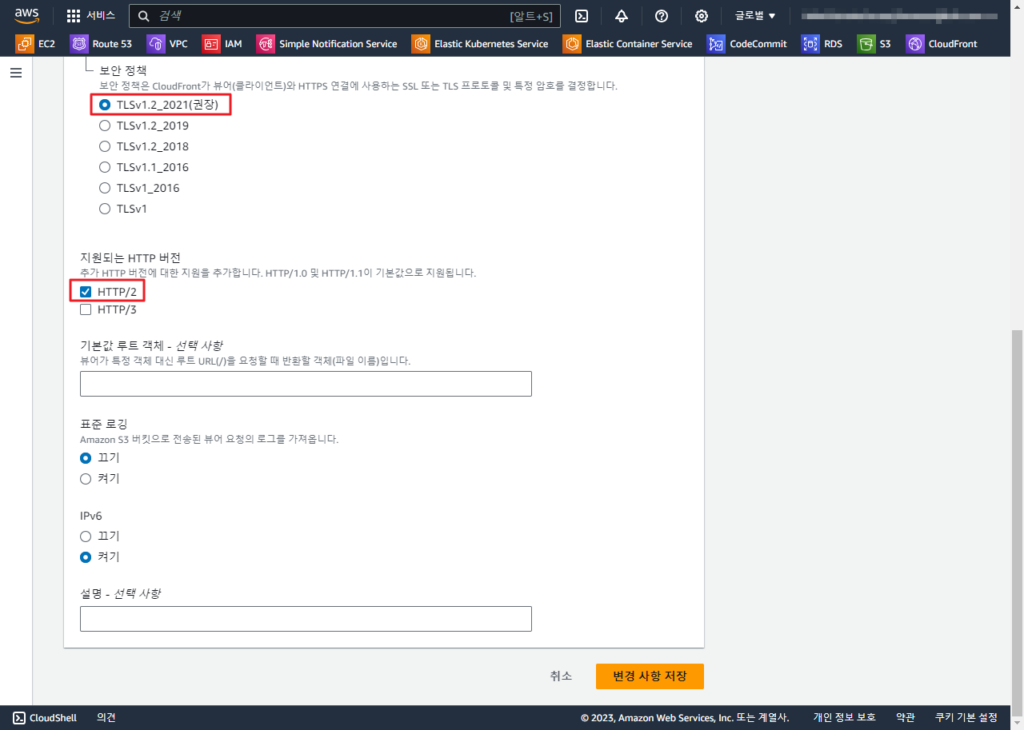This screenshot has width=1024, height=730.
Task: Open the blurred account menu
Action: click(x=899, y=16)
